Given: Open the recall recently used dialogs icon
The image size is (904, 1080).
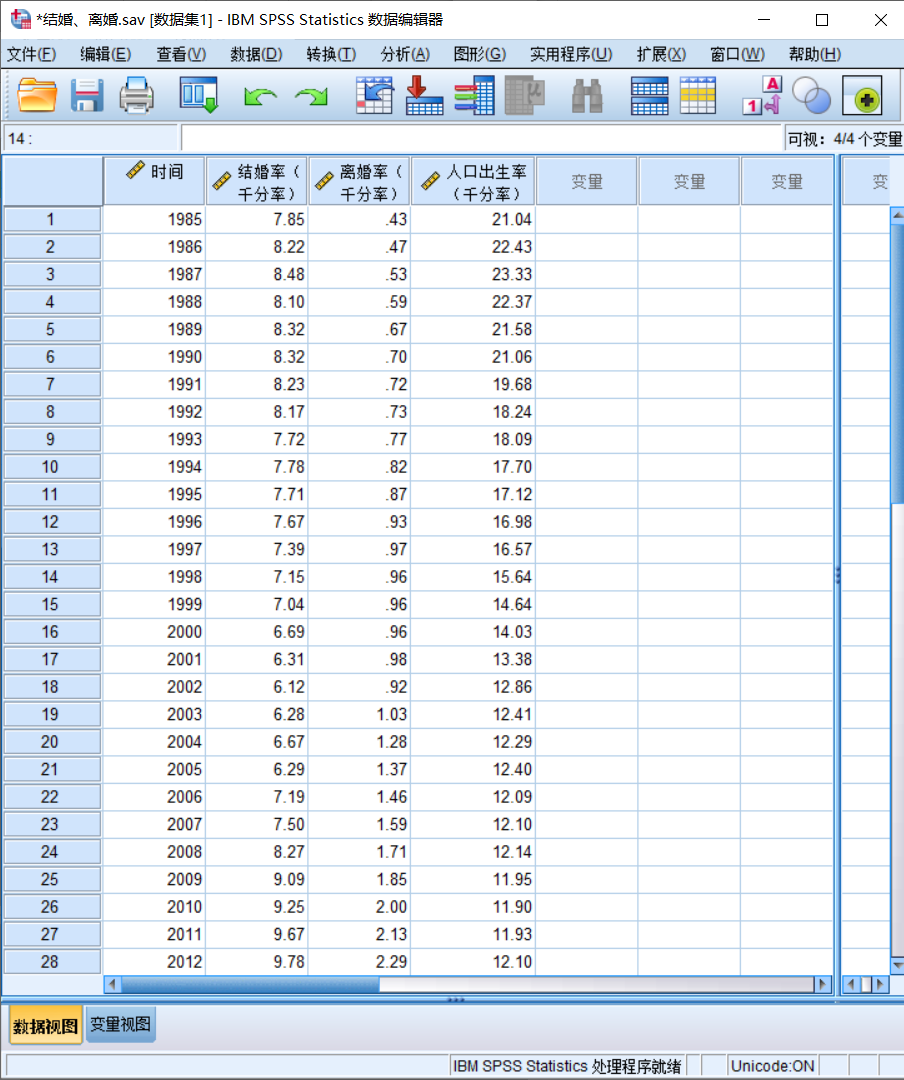Looking at the screenshot, I should [198, 96].
